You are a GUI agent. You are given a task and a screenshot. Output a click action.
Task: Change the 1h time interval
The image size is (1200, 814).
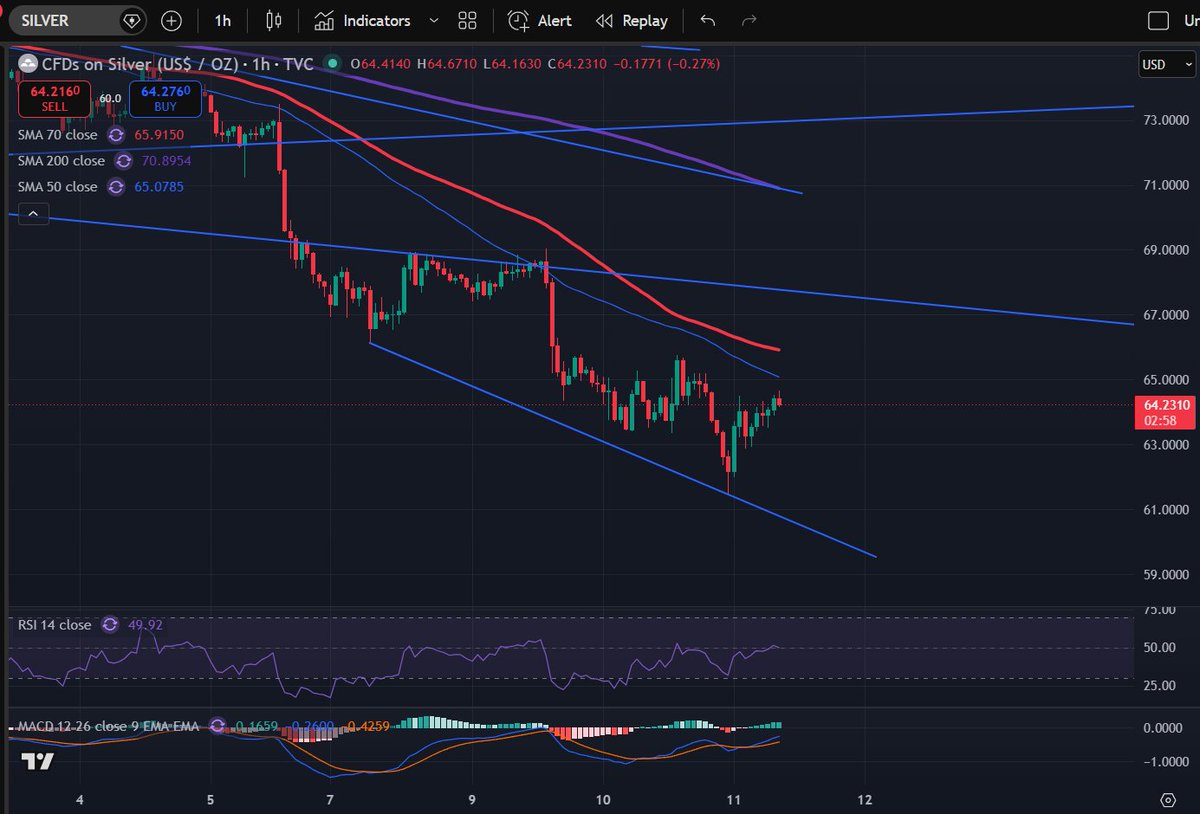(223, 20)
